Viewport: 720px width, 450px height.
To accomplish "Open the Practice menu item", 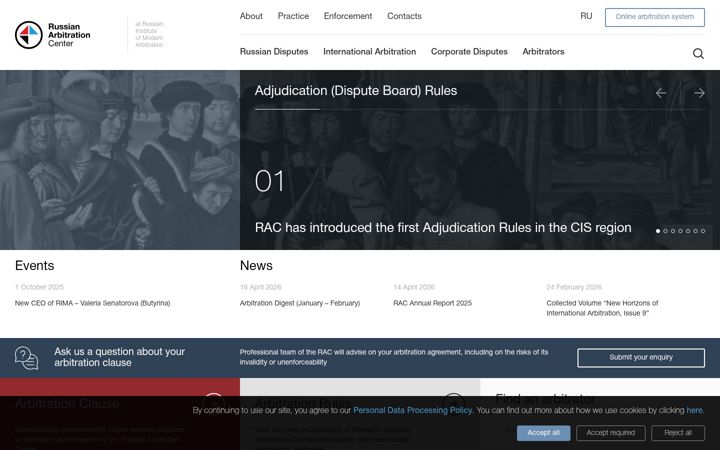I will tap(293, 16).
